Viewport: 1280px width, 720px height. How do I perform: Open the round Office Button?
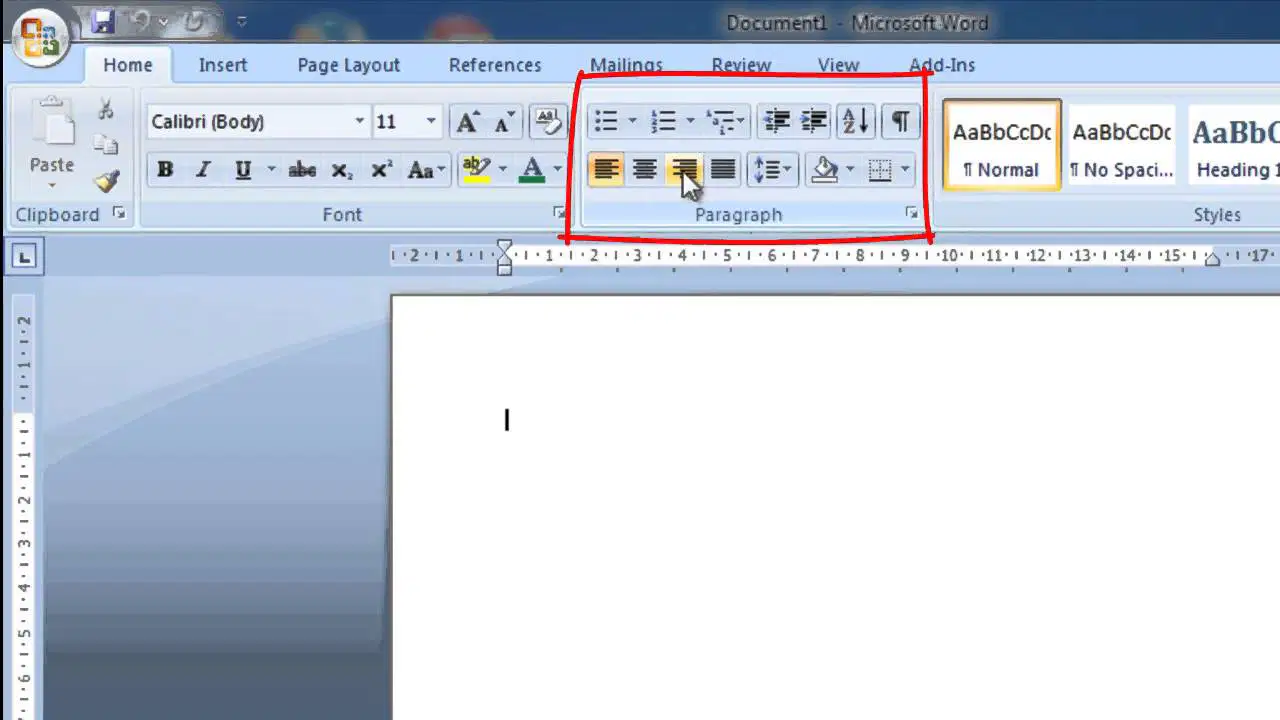[39, 38]
